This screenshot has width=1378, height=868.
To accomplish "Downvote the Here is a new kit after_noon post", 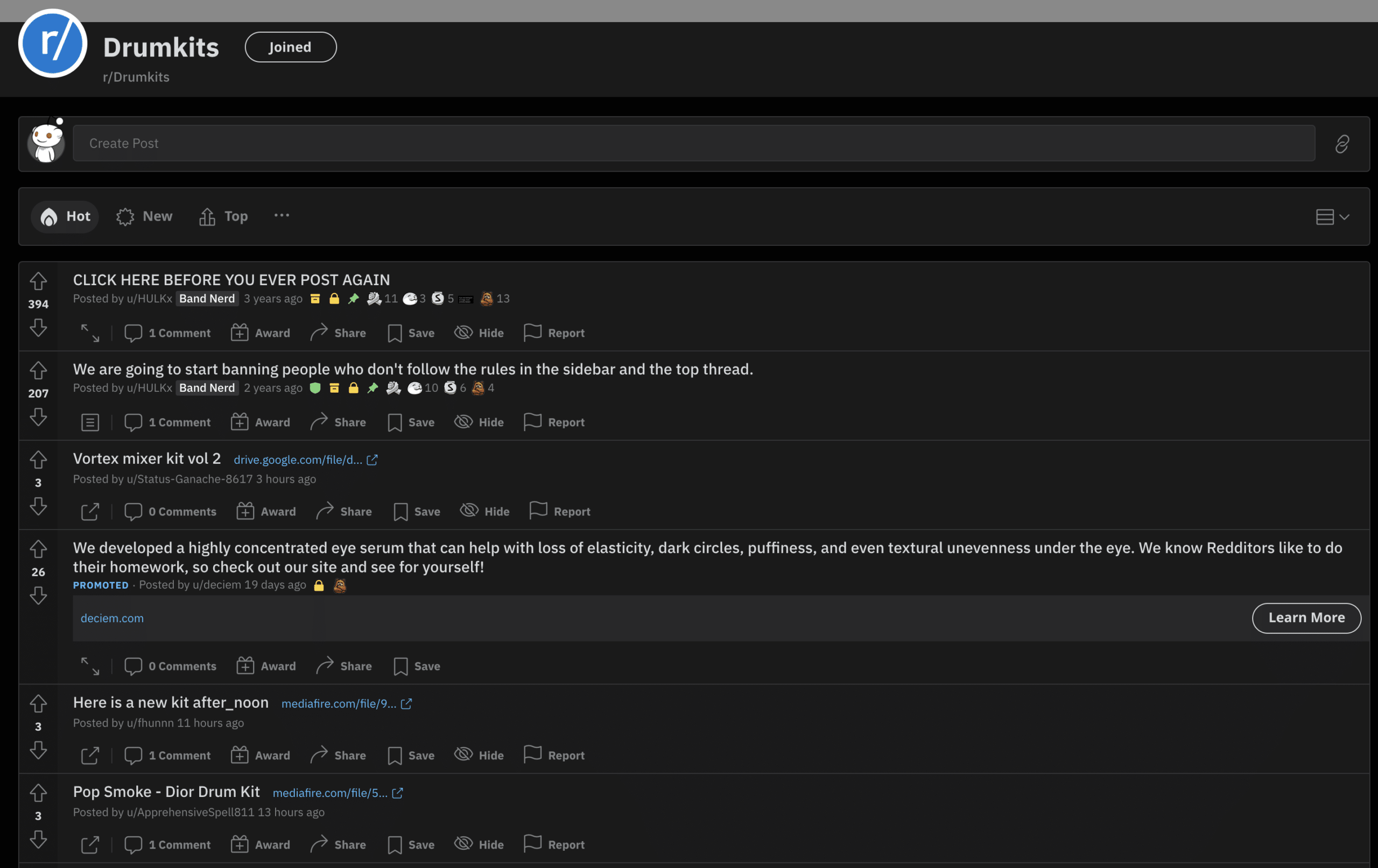I will pyautogui.click(x=38, y=750).
